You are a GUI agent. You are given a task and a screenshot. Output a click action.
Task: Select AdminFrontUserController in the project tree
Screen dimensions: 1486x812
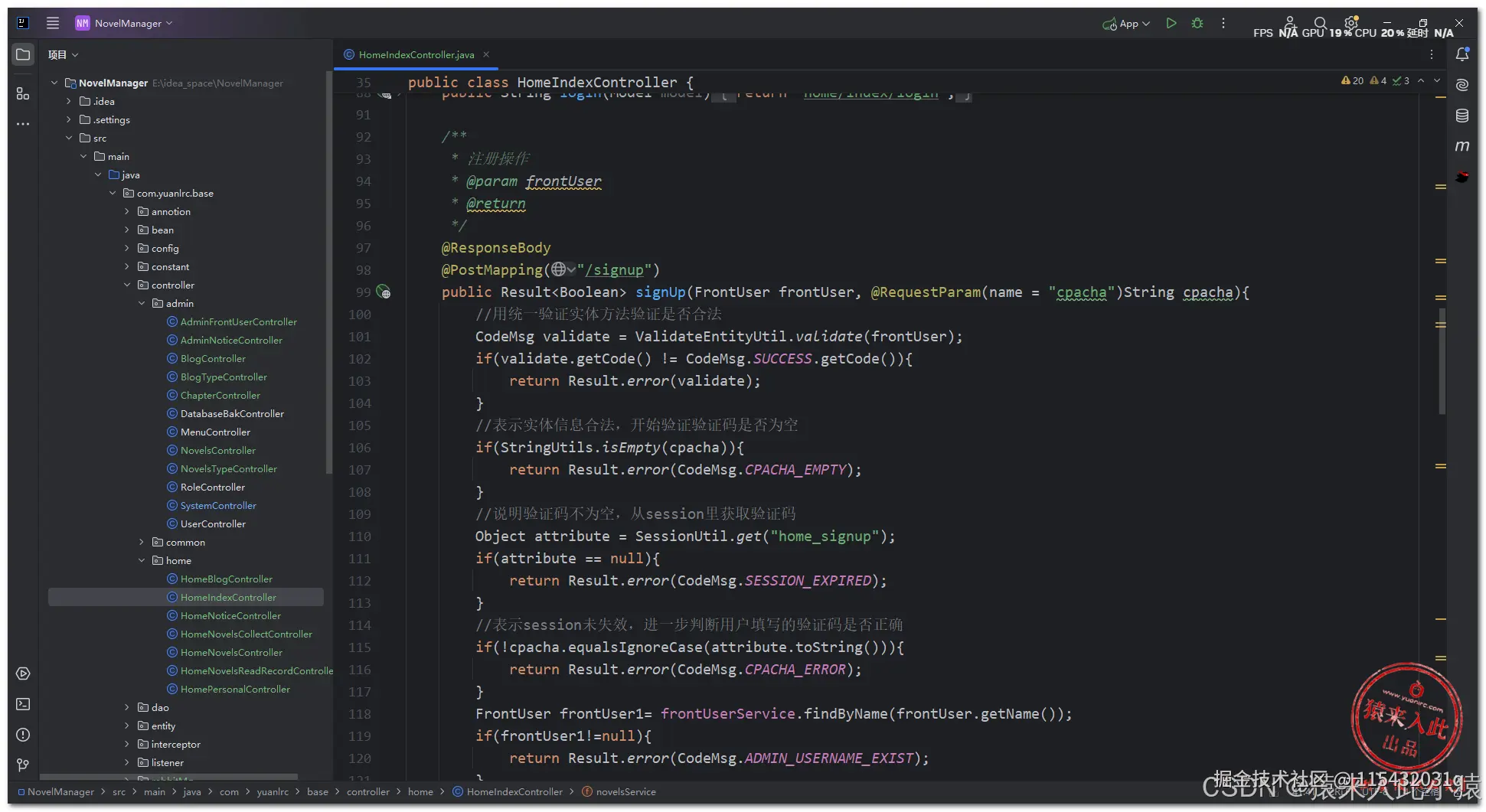238,321
